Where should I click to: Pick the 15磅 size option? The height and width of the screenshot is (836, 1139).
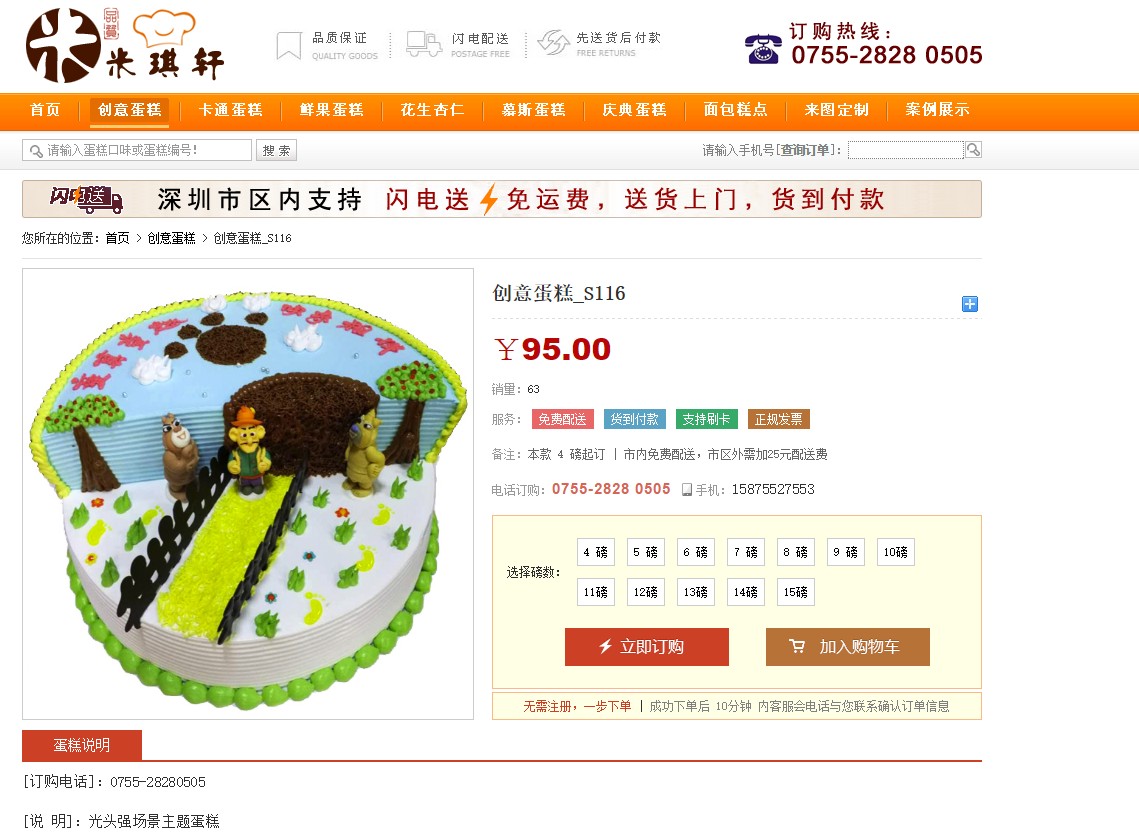coord(795,592)
